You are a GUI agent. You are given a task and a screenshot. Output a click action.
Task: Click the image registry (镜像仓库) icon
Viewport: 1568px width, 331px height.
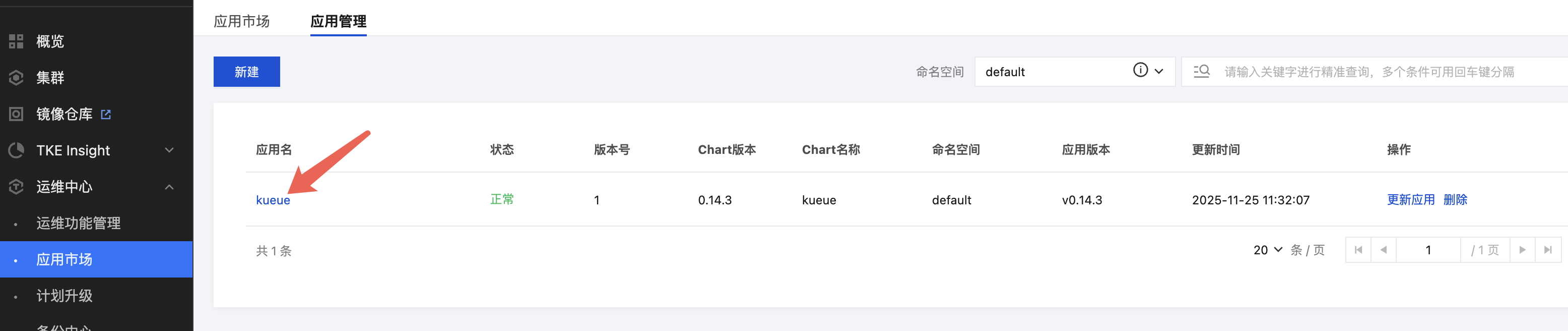[x=17, y=114]
